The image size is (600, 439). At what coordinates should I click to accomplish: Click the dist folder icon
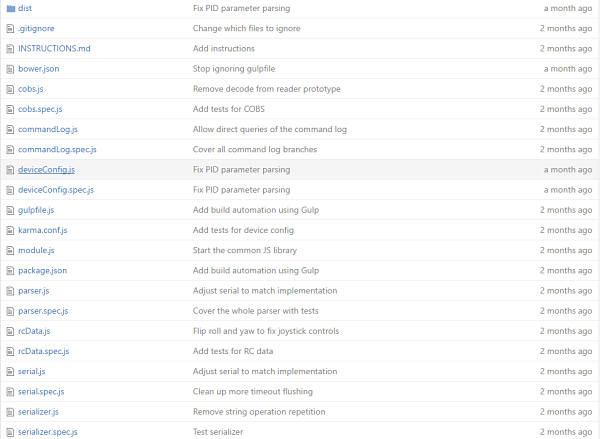[x=9, y=8]
